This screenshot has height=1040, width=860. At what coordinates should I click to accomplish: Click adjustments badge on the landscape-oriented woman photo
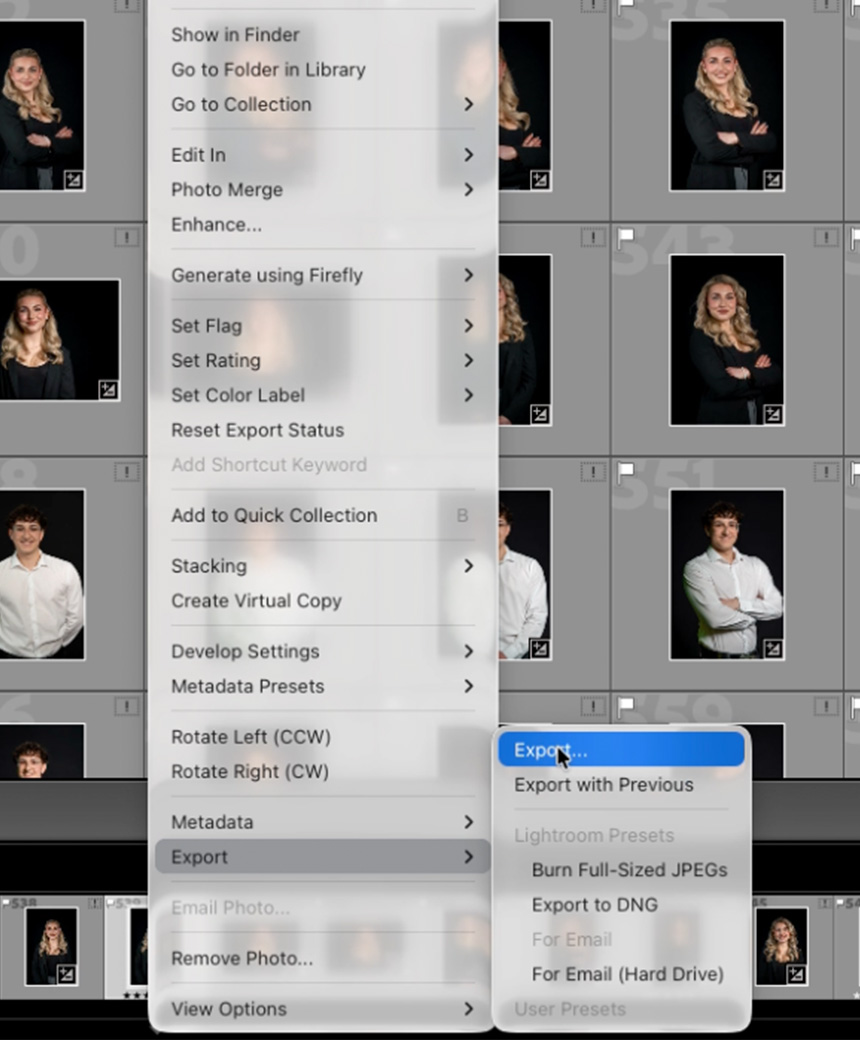point(108,389)
